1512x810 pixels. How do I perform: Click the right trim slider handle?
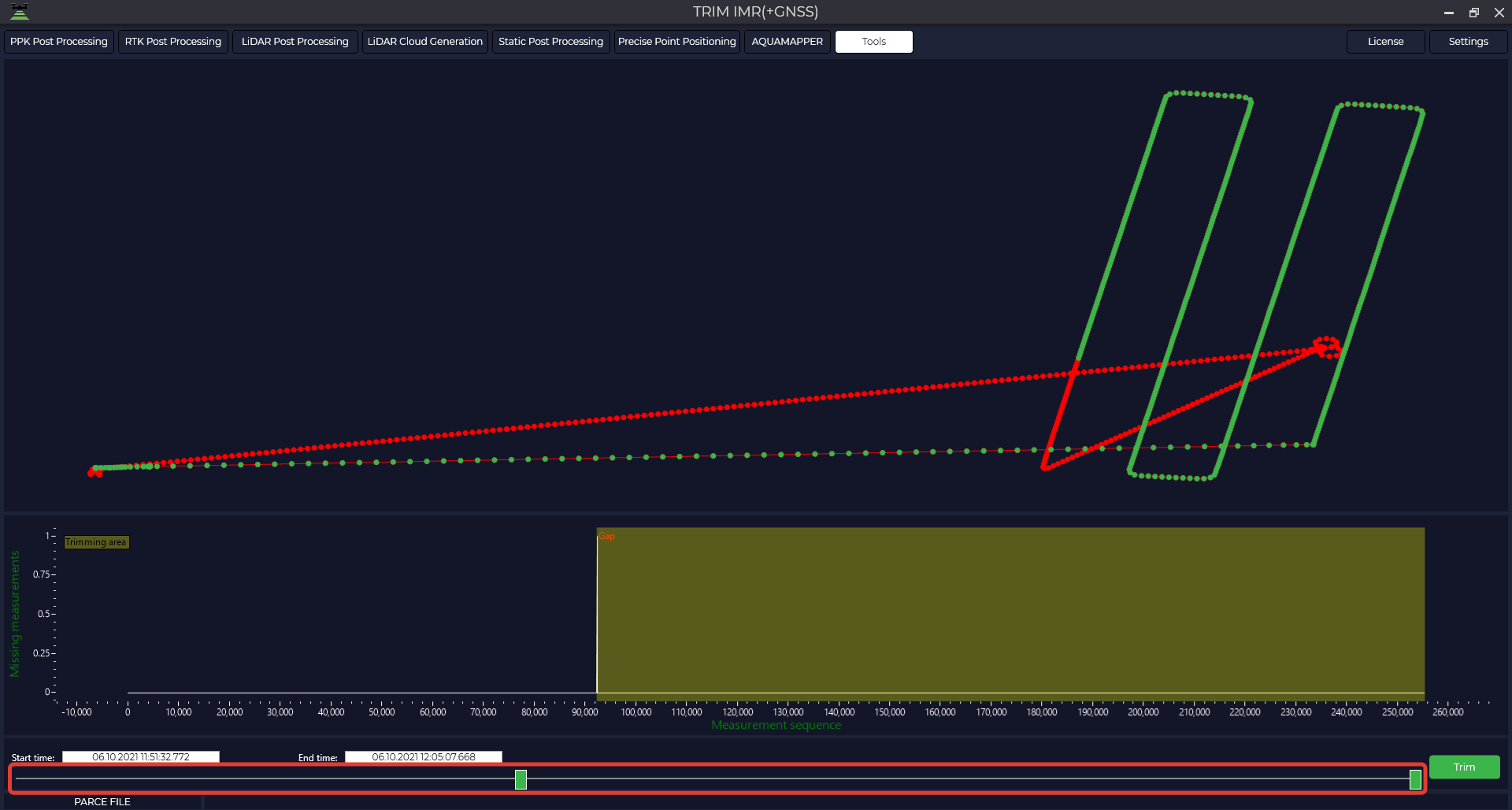click(x=1415, y=780)
